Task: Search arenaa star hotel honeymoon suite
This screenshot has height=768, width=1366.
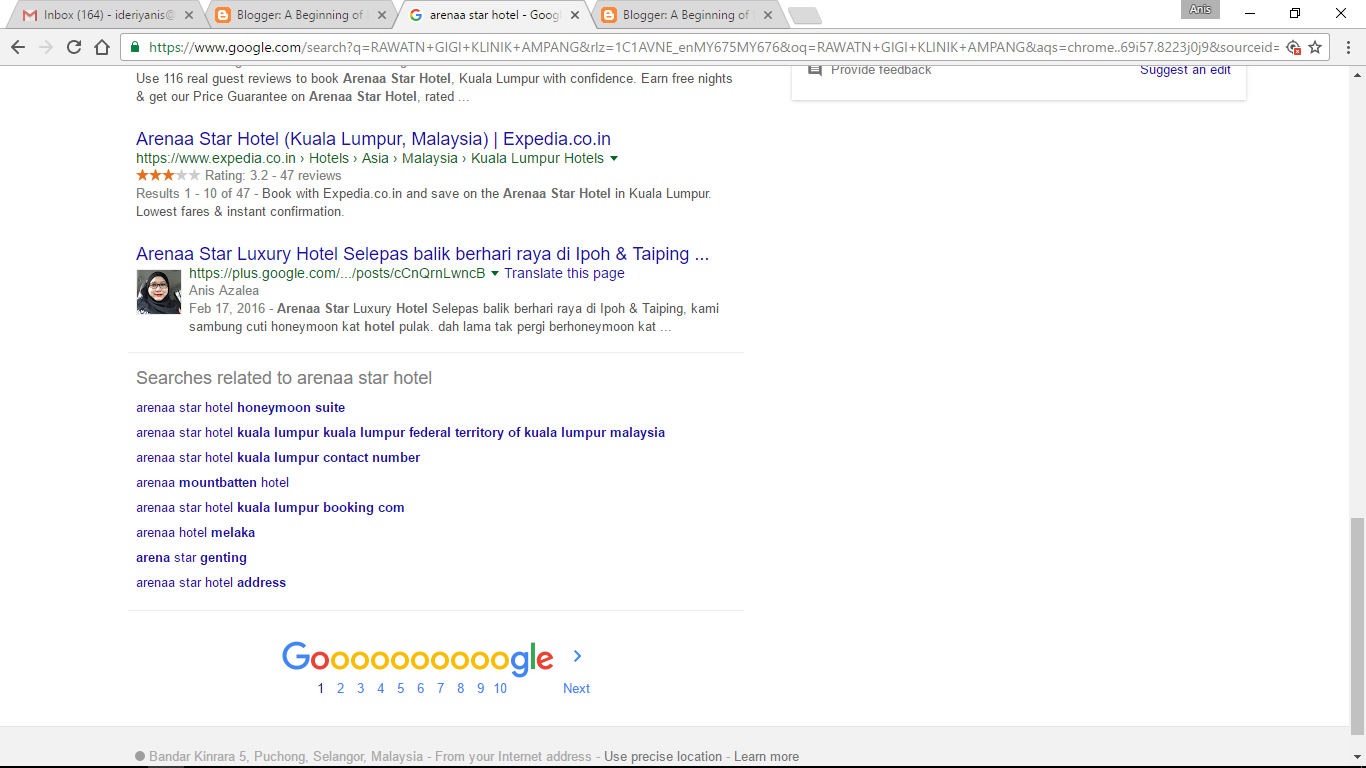Action: click(x=241, y=408)
